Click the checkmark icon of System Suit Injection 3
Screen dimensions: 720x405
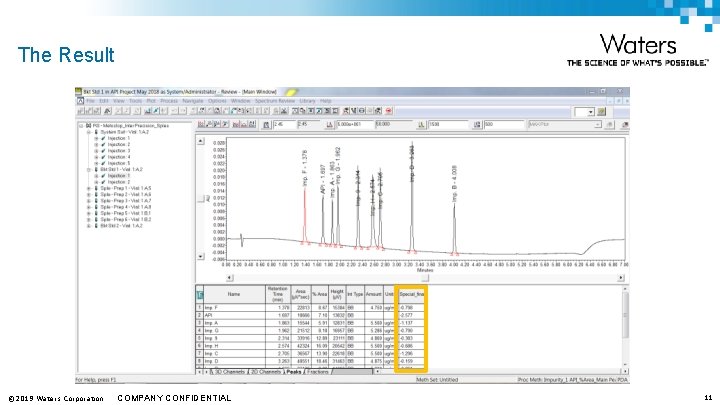pyautogui.click(x=103, y=151)
